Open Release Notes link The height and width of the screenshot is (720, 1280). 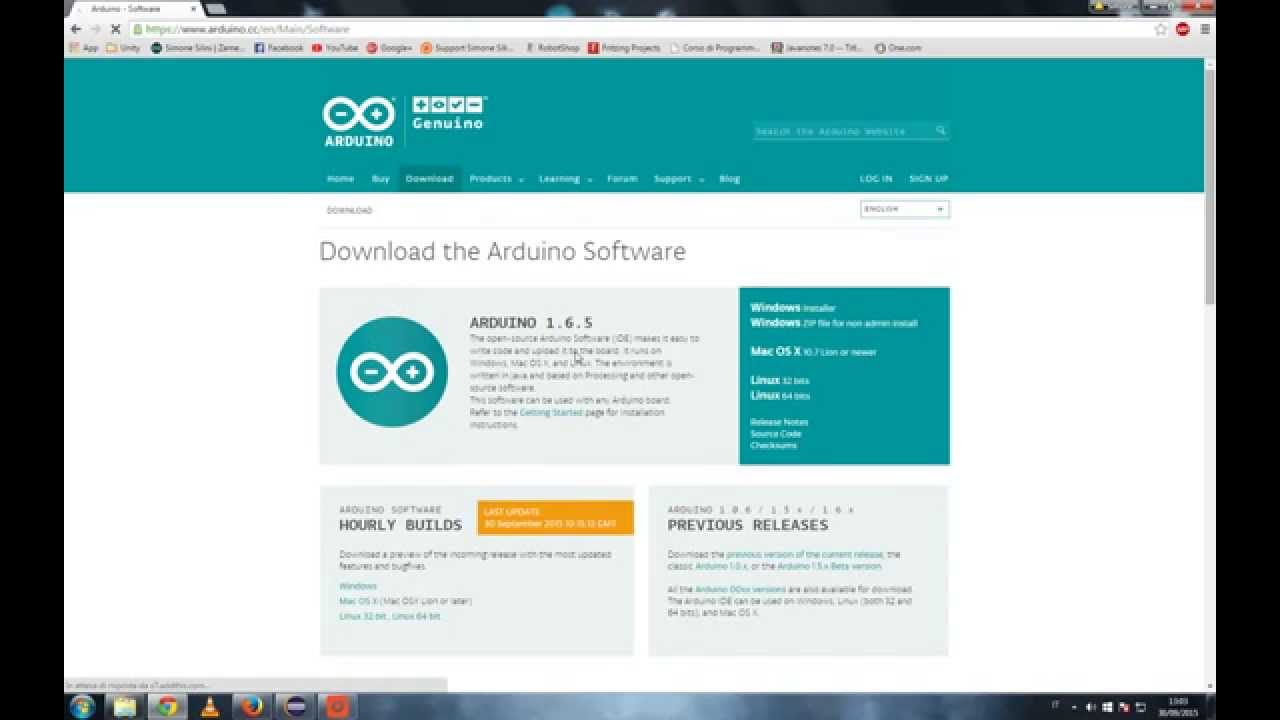tap(779, 422)
